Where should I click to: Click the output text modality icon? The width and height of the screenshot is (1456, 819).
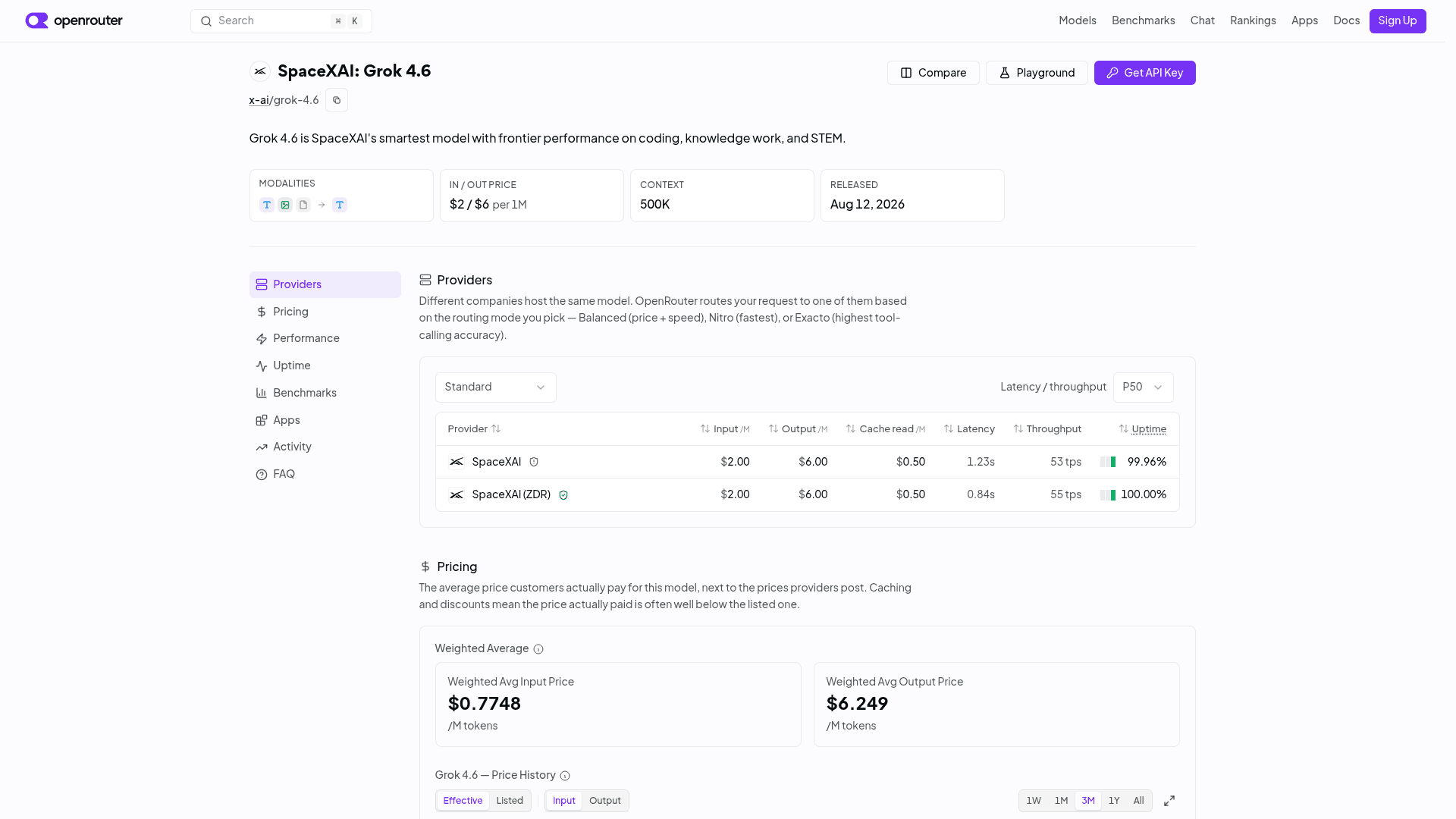coord(340,205)
